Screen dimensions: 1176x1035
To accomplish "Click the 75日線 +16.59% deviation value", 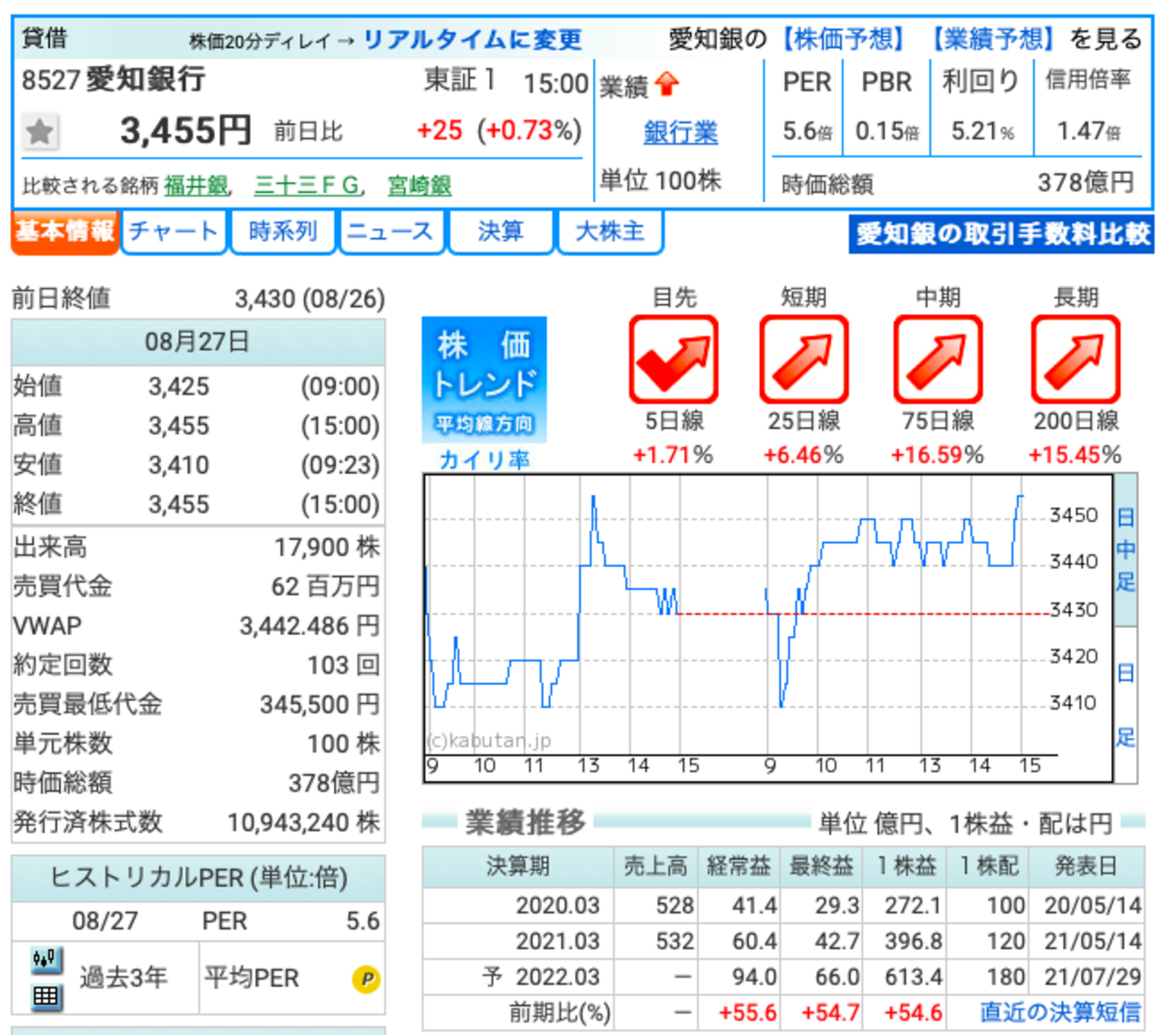I will tap(937, 455).
